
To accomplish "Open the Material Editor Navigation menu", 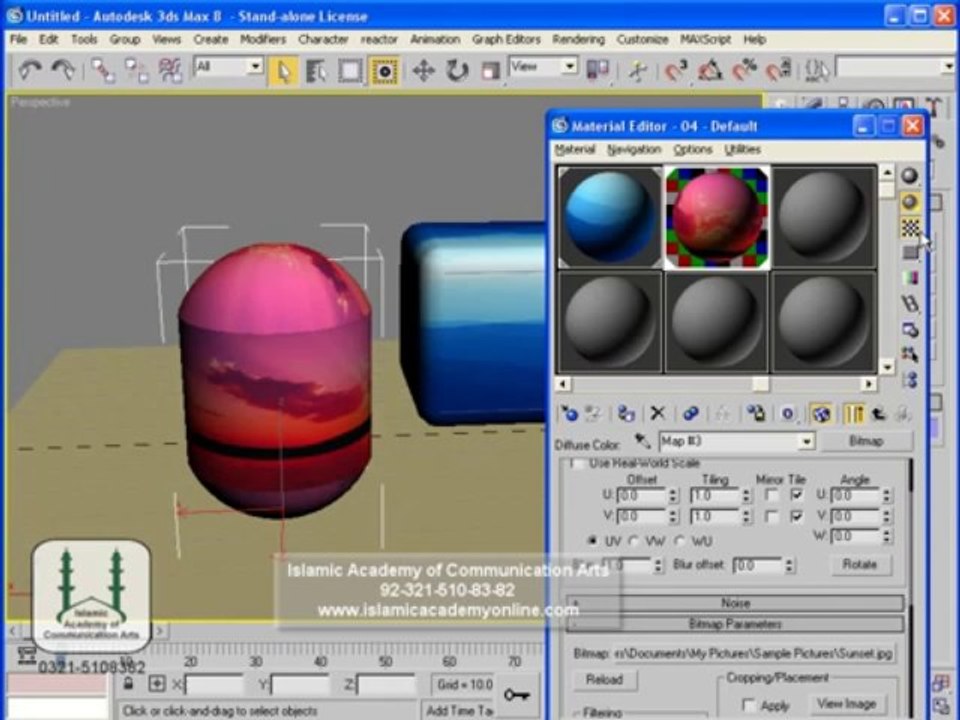I will click(x=634, y=149).
